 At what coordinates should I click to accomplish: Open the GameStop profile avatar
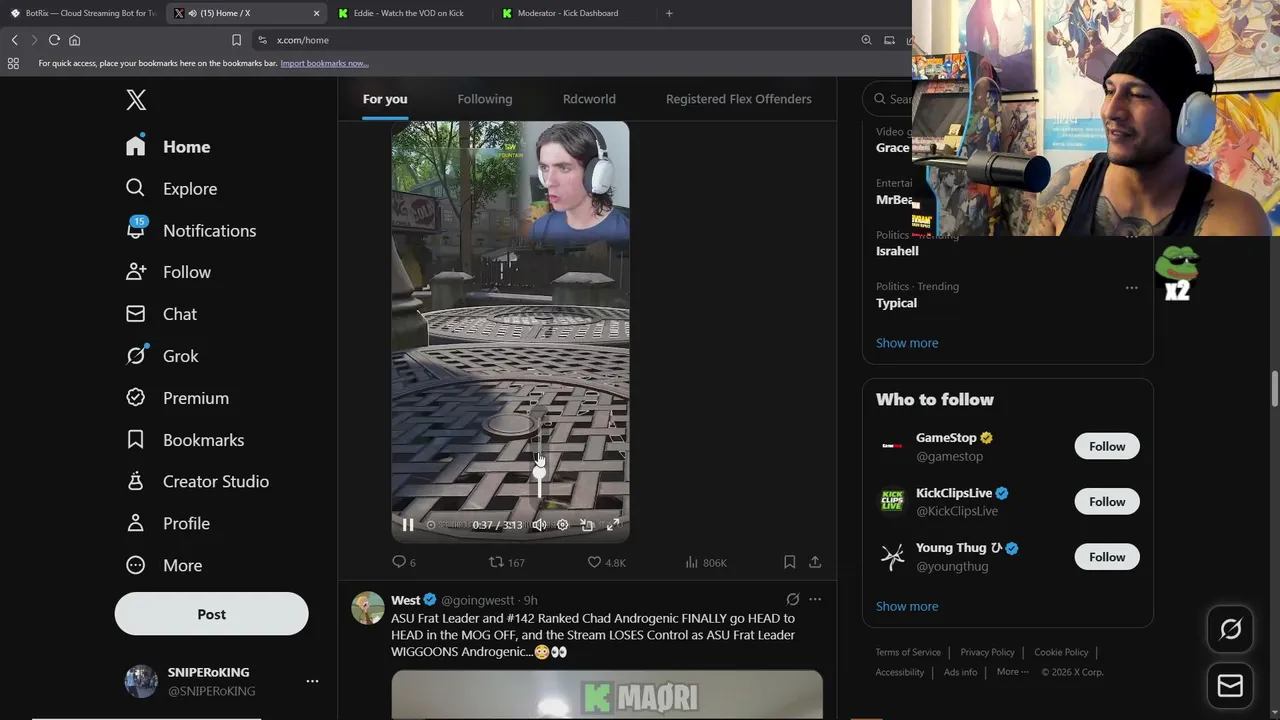892,446
